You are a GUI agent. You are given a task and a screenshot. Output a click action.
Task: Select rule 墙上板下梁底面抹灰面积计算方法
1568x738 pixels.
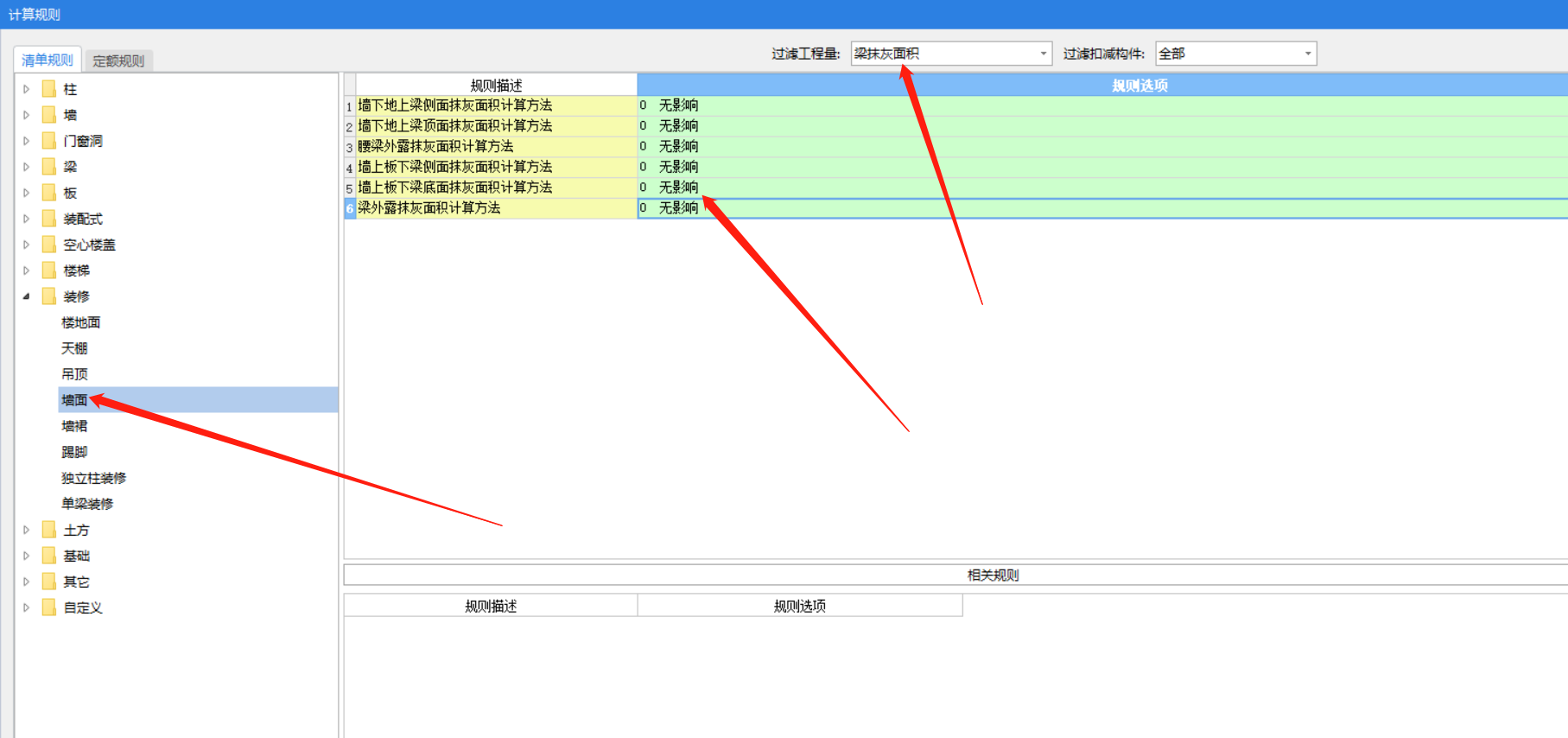(497, 188)
